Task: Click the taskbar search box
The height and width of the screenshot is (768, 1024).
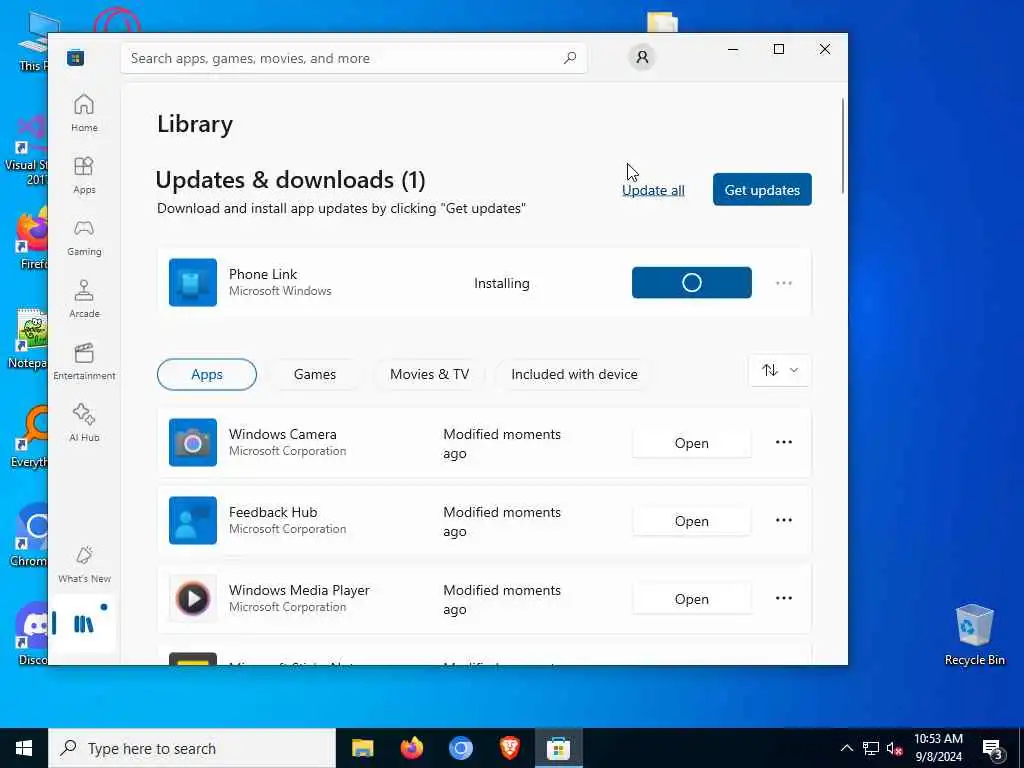Action: coord(191,748)
